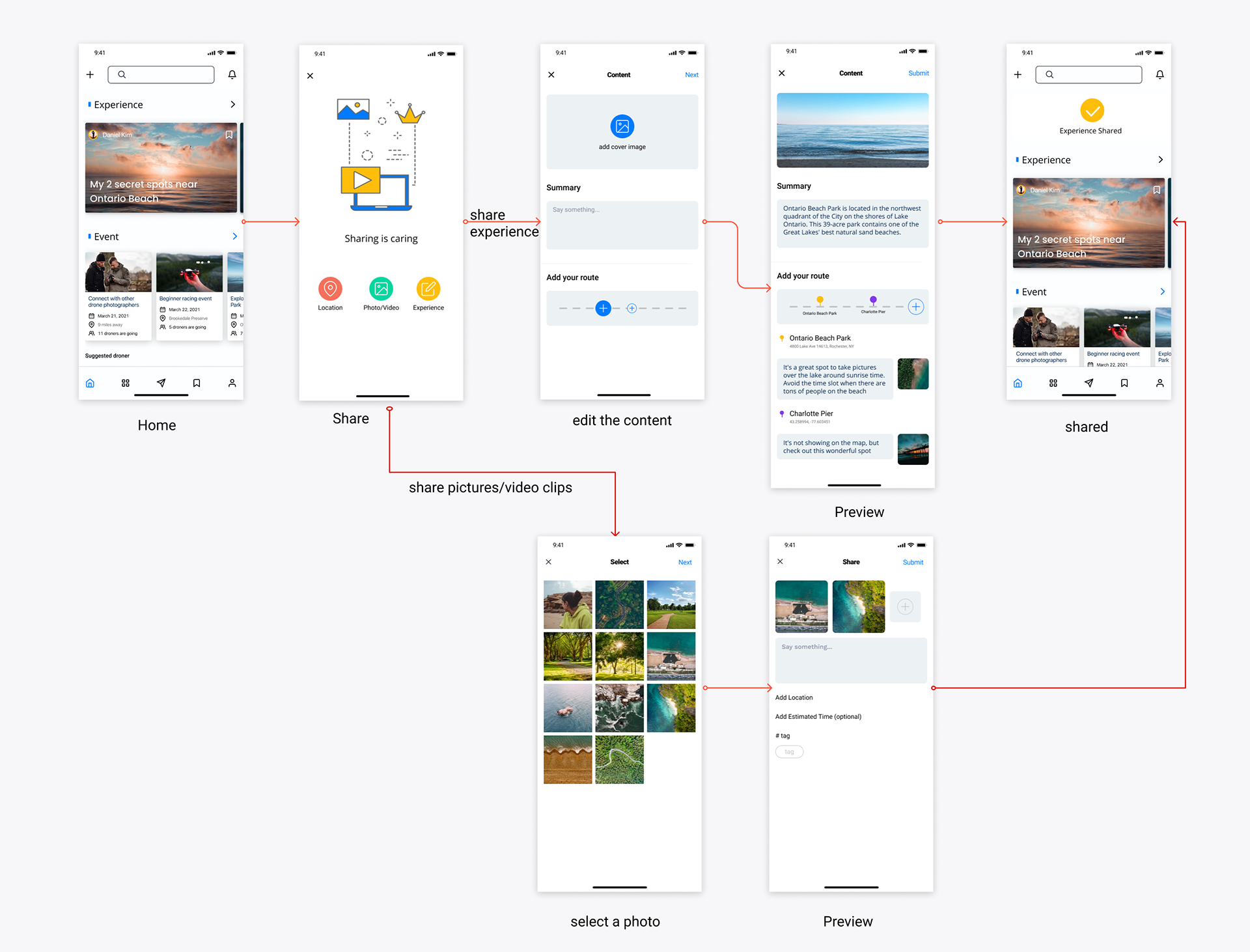This screenshot has width=1250, height=952.
Task: Expand Event section arrow on shared screen
Action: click(1162, 292)
